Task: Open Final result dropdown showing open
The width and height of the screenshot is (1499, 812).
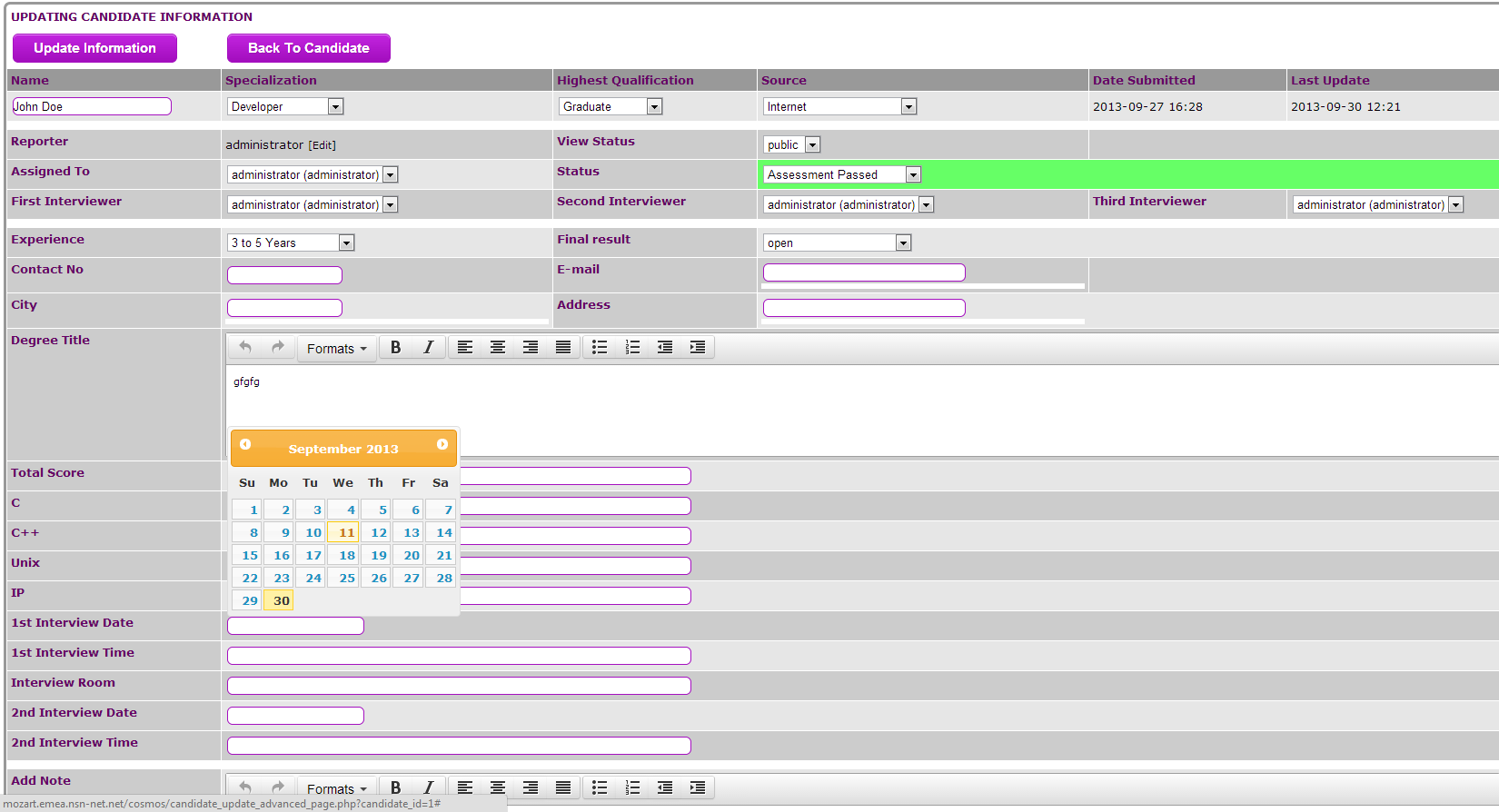Action: tap(837, 243)
